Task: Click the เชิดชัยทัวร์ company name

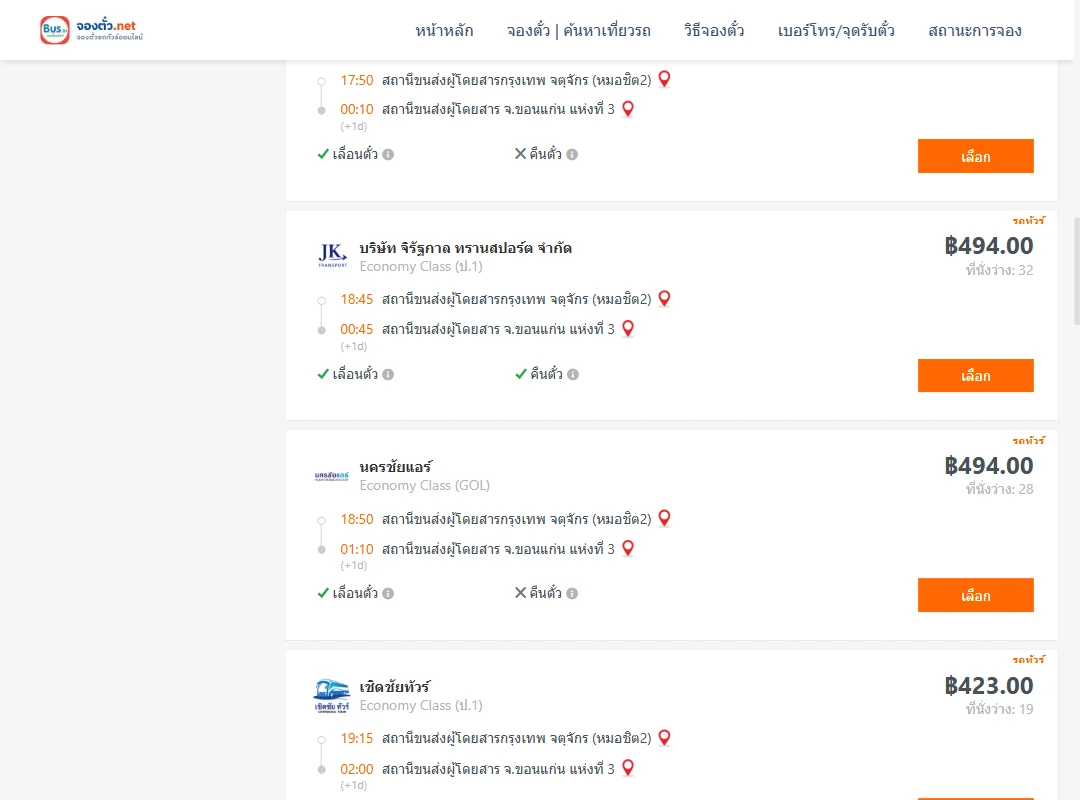Action: click(395, 687)
